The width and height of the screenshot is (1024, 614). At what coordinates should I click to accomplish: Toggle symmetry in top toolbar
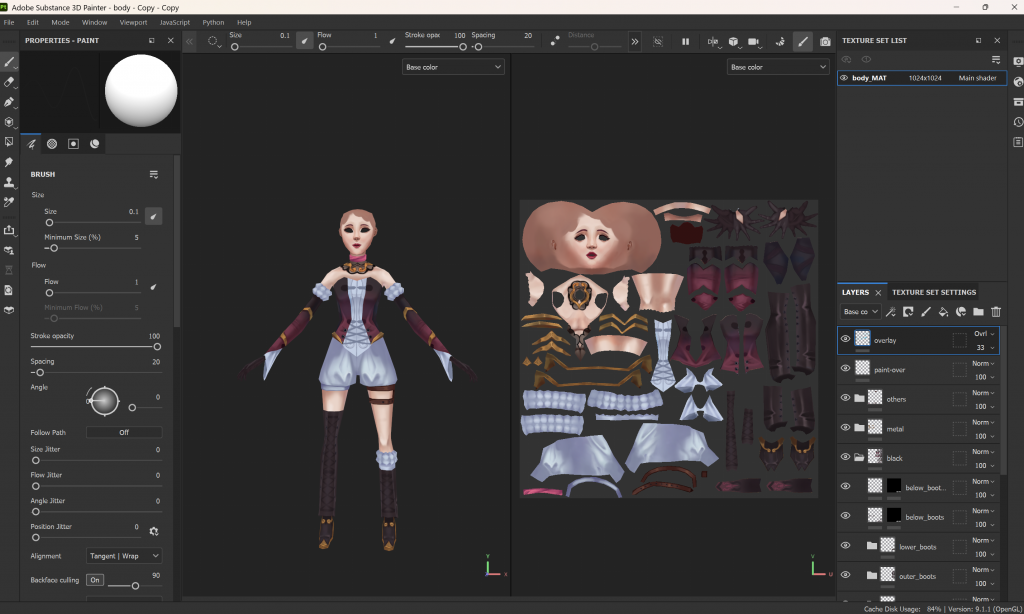pyautogui.click(x=712, y=41)
